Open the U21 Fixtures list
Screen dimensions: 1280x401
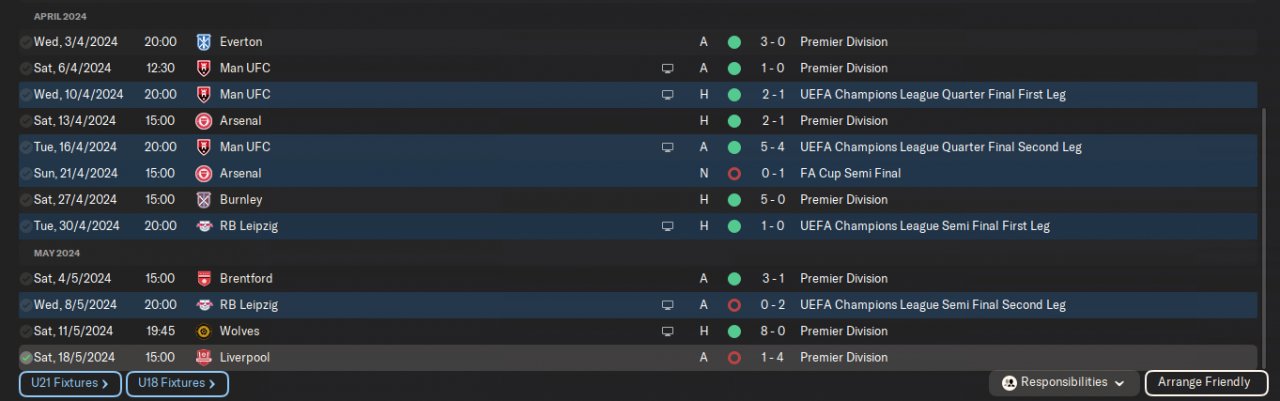click(70, 383)
